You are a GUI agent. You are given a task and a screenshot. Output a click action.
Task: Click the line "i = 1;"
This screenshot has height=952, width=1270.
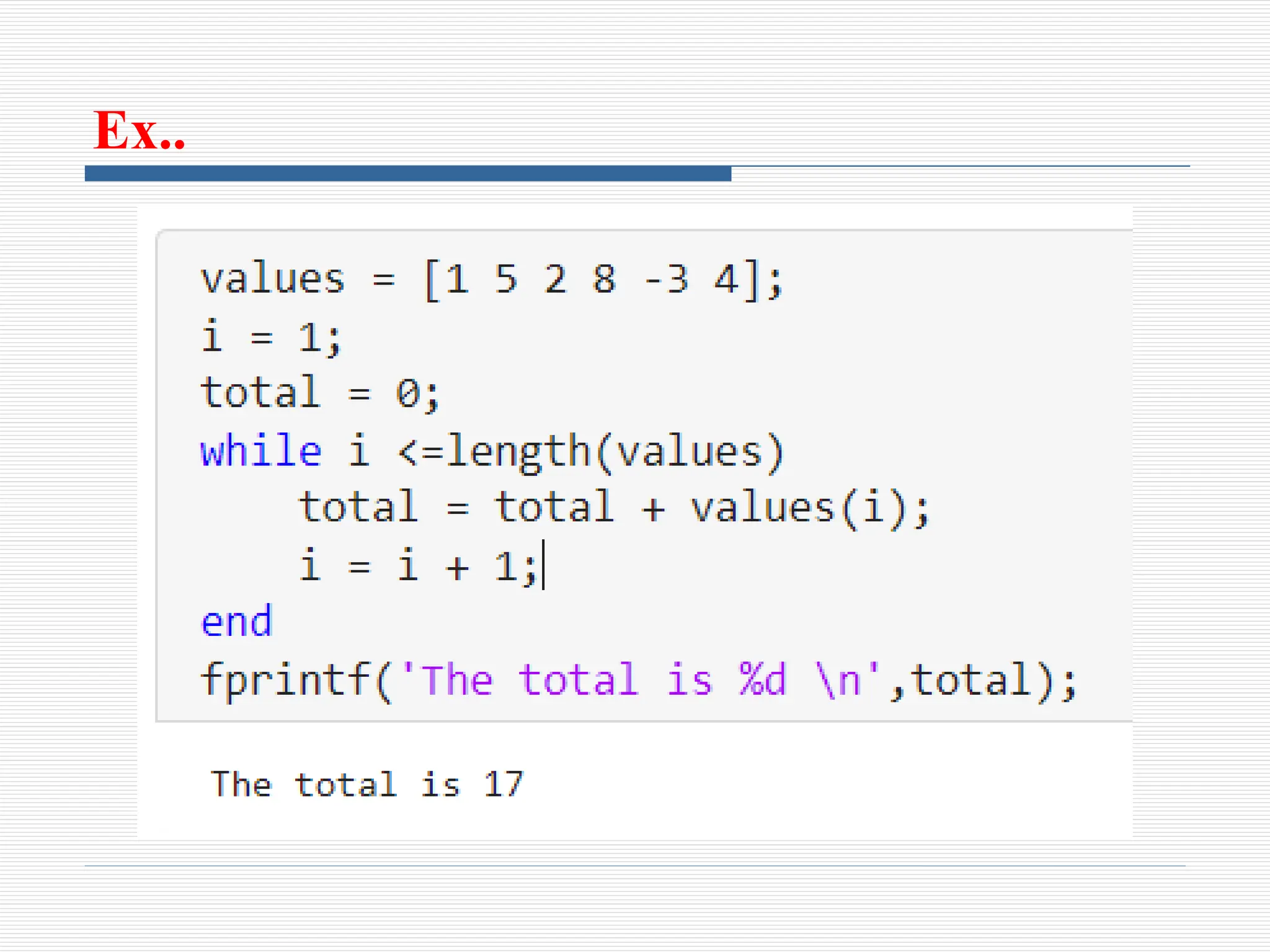tap(271, 338)
